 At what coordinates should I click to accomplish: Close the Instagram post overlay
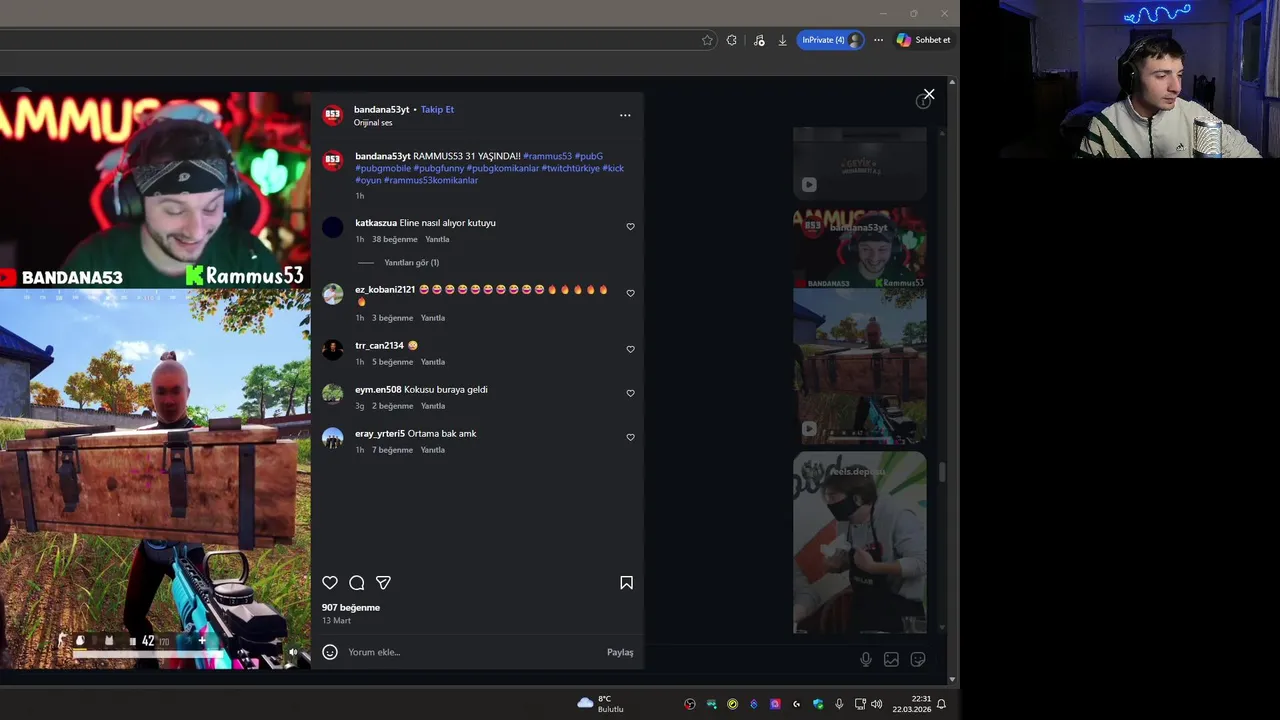pos(929,94)
